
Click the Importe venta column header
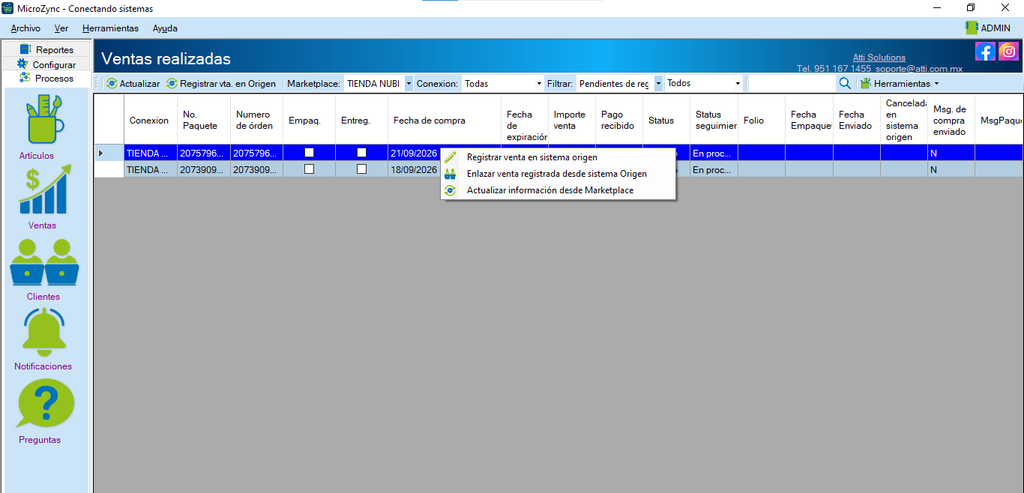(x=572, y=120)
